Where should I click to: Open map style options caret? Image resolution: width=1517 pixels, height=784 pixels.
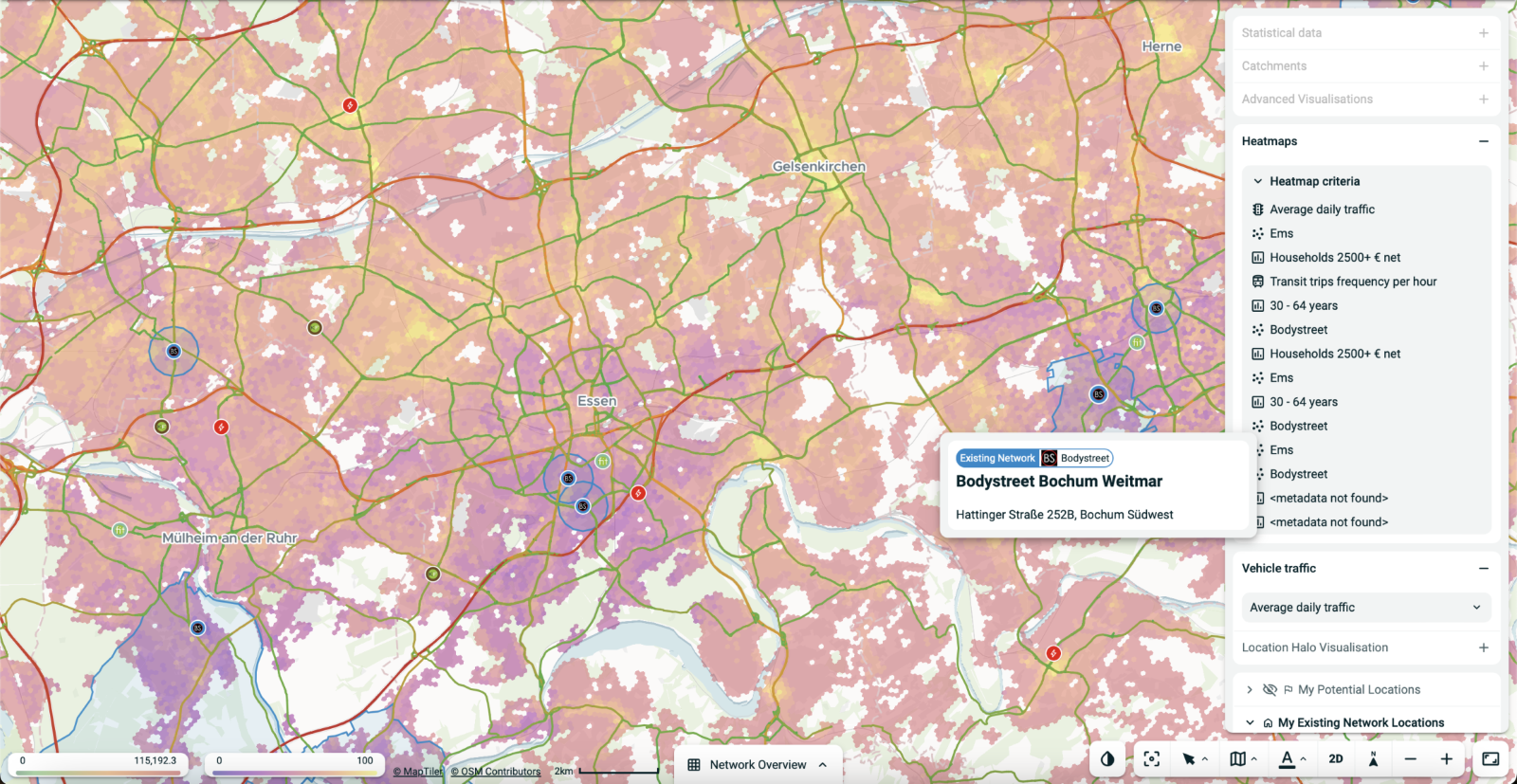pyautogui.click(x=1254, y=759)
